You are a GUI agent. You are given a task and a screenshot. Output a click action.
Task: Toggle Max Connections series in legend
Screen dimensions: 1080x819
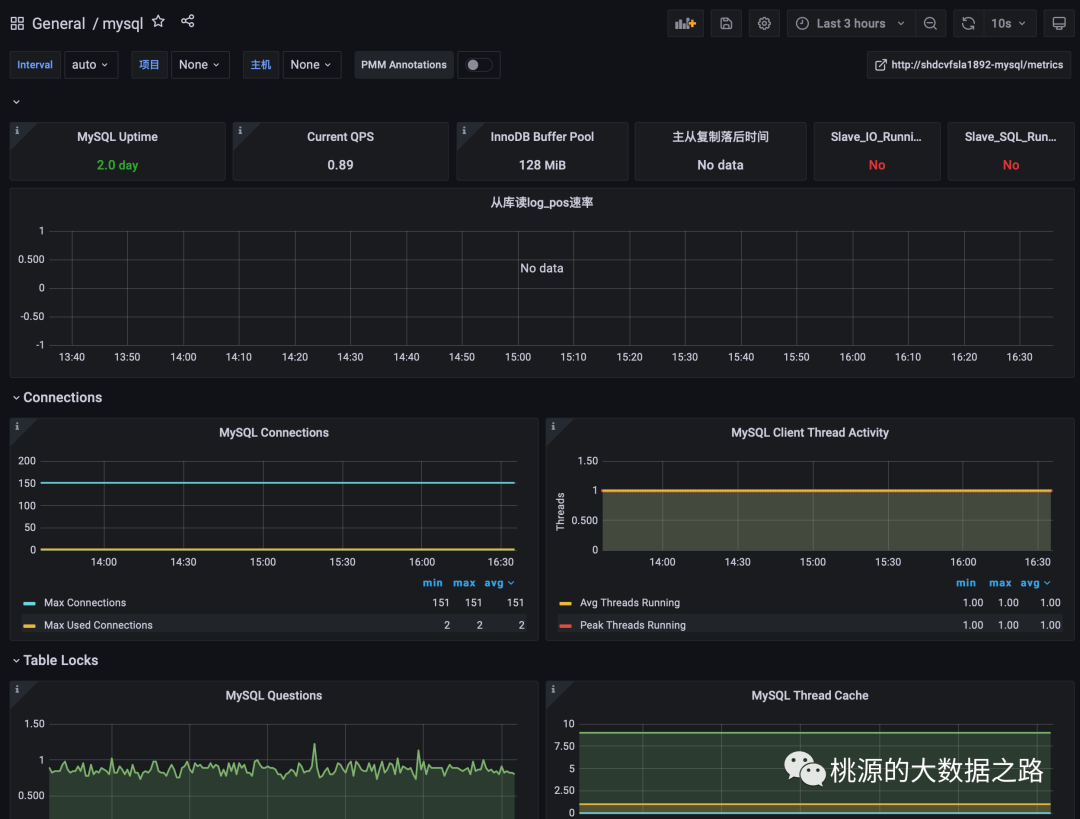(x=85, y=603)
